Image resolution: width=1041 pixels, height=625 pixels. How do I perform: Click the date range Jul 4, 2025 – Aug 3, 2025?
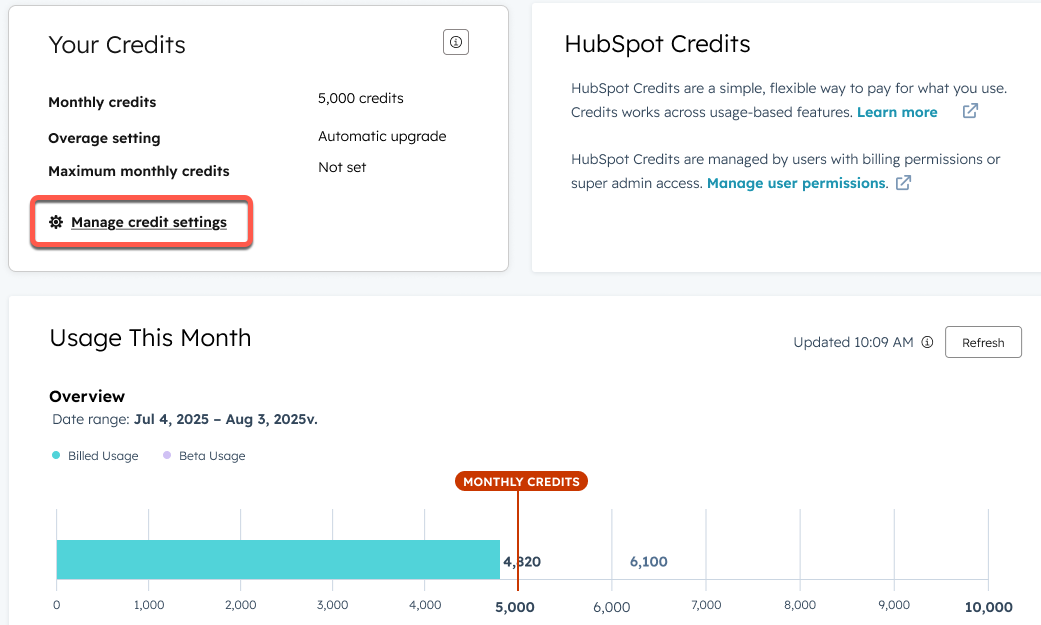[226, 420]
